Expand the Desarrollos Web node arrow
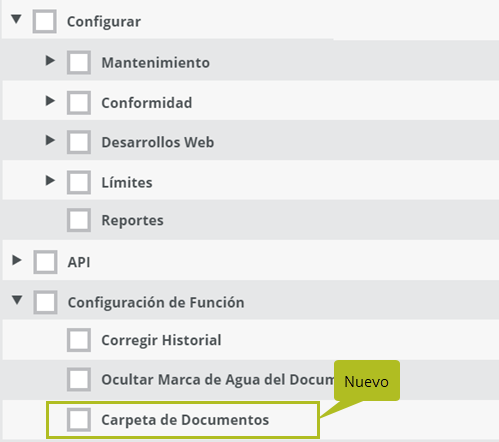499x442 pixels. (50, 140)
